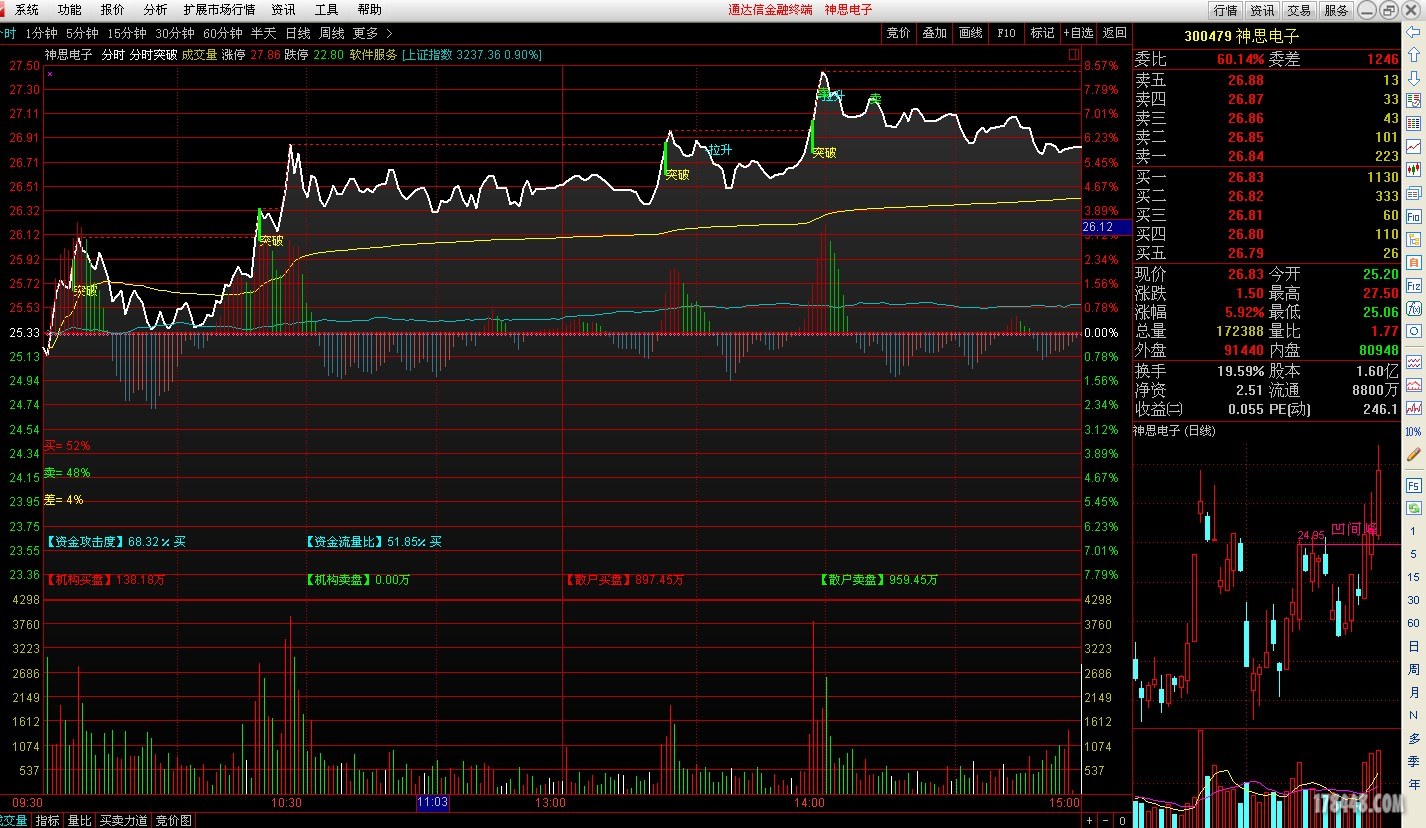1426x828 pixels.
Task: Click the 10% sidebar icon
Action: (x=1413, y=431)
